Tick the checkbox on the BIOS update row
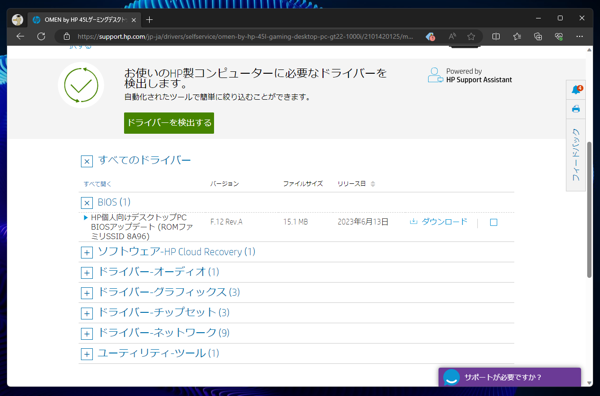Screen dimensions: 600x396 point(494,222)
